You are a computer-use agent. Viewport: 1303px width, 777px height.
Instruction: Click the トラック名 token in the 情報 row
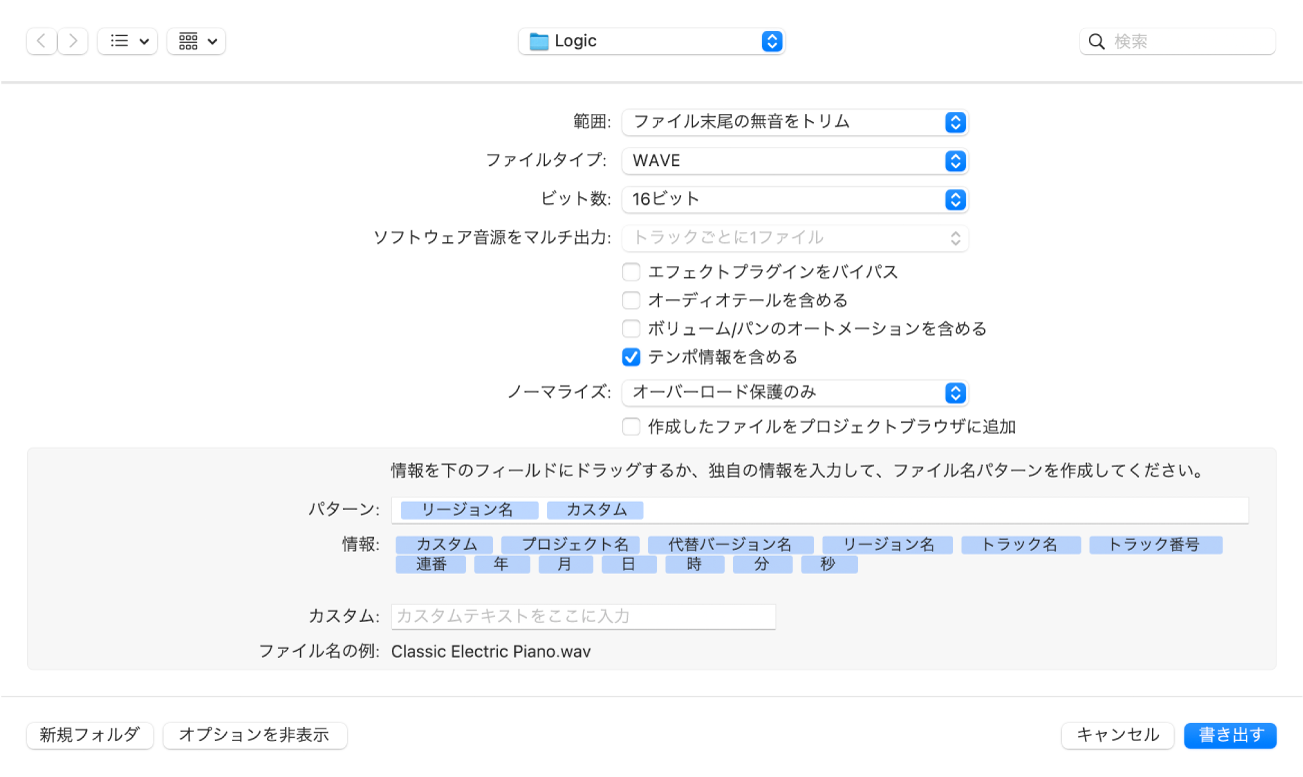point(1020,544)
